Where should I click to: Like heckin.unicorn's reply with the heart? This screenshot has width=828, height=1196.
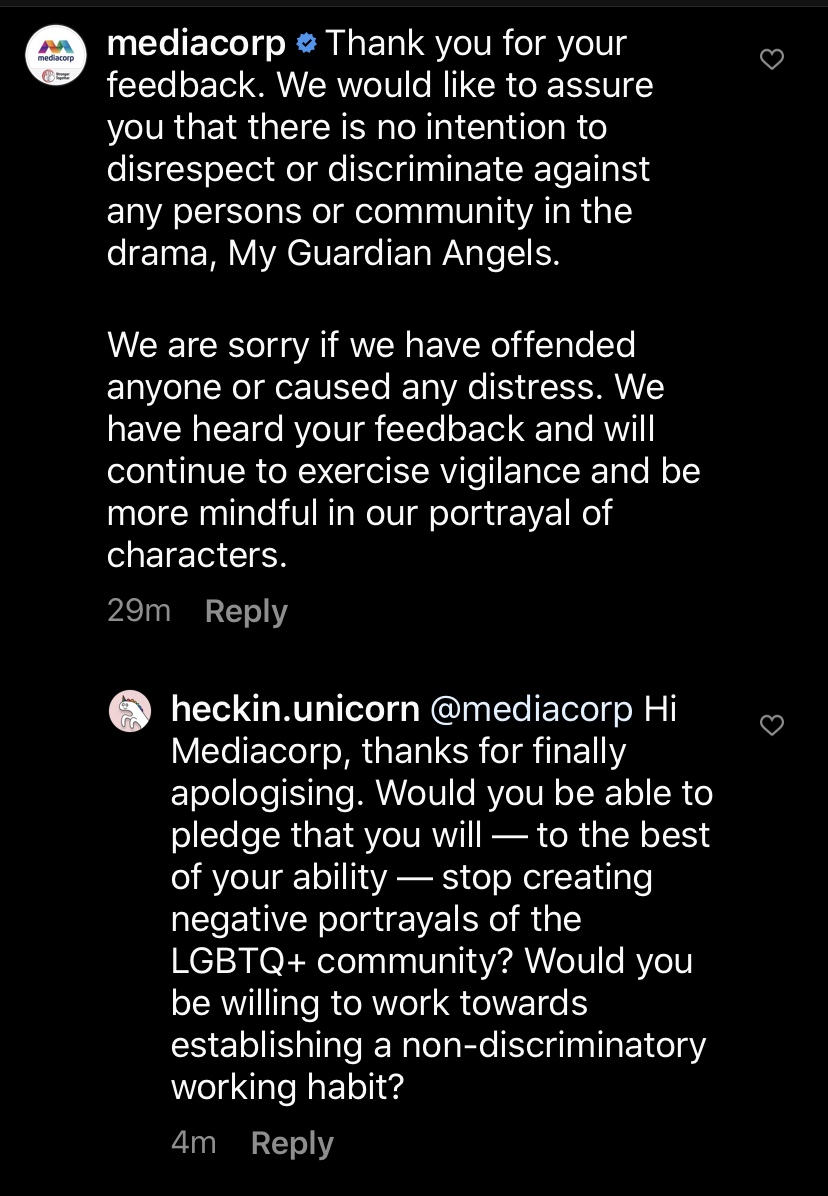click(x=772, y=725)
